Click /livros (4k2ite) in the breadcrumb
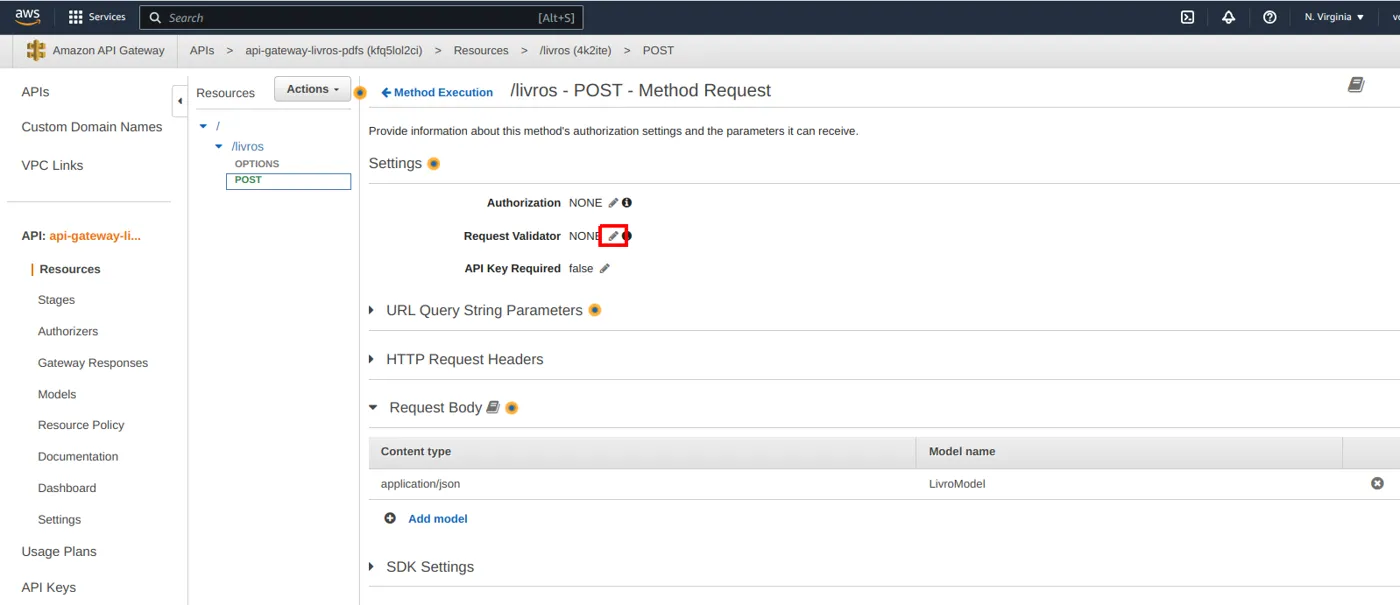Screen dimensions: 1400x605 pos(575,50)
